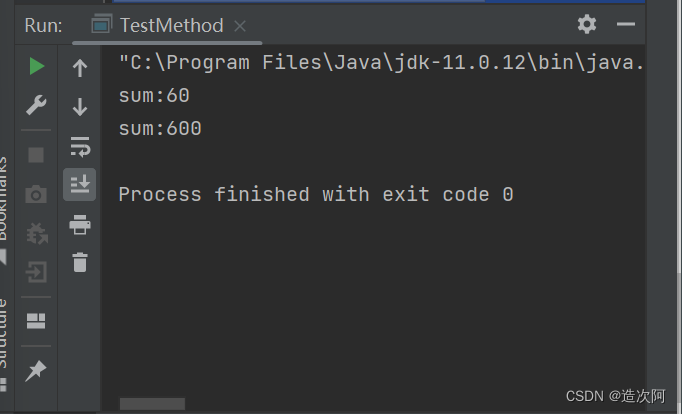Image resolution: width=682 pixels, height=414 pixels.
Task: Click the exit arrow icon
Action: tap(36, 272)
